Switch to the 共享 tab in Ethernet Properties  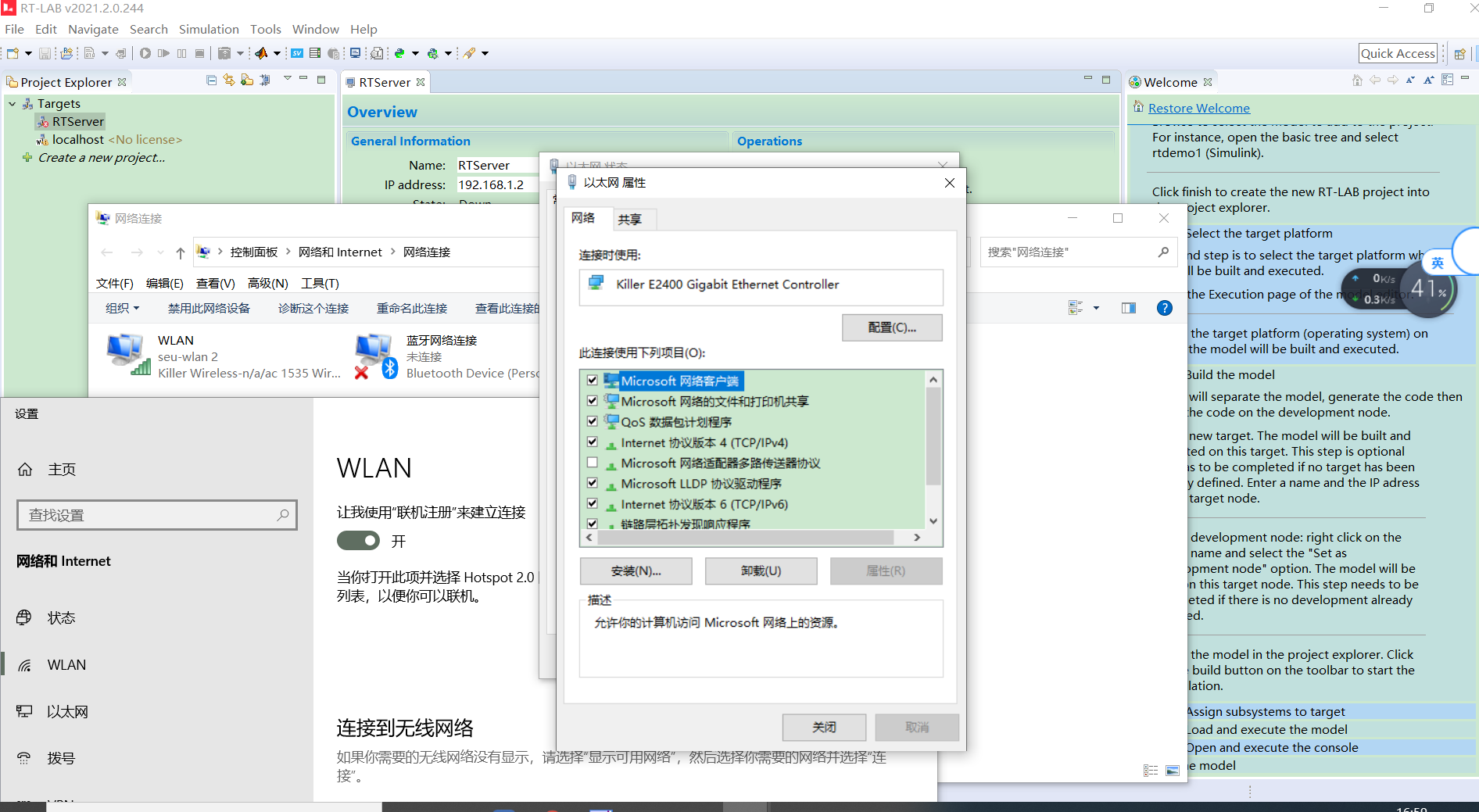(x=631, y=220)
